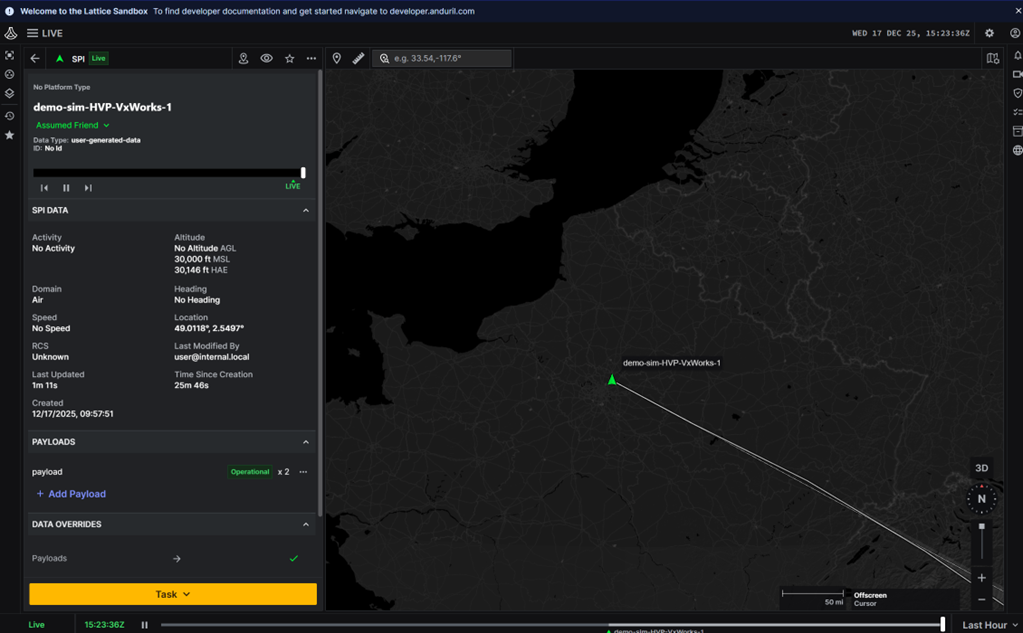The image size is (1023, 633).
Task: Click the Add Payload link
Action: pyautogui.click(x=71, y=494)
